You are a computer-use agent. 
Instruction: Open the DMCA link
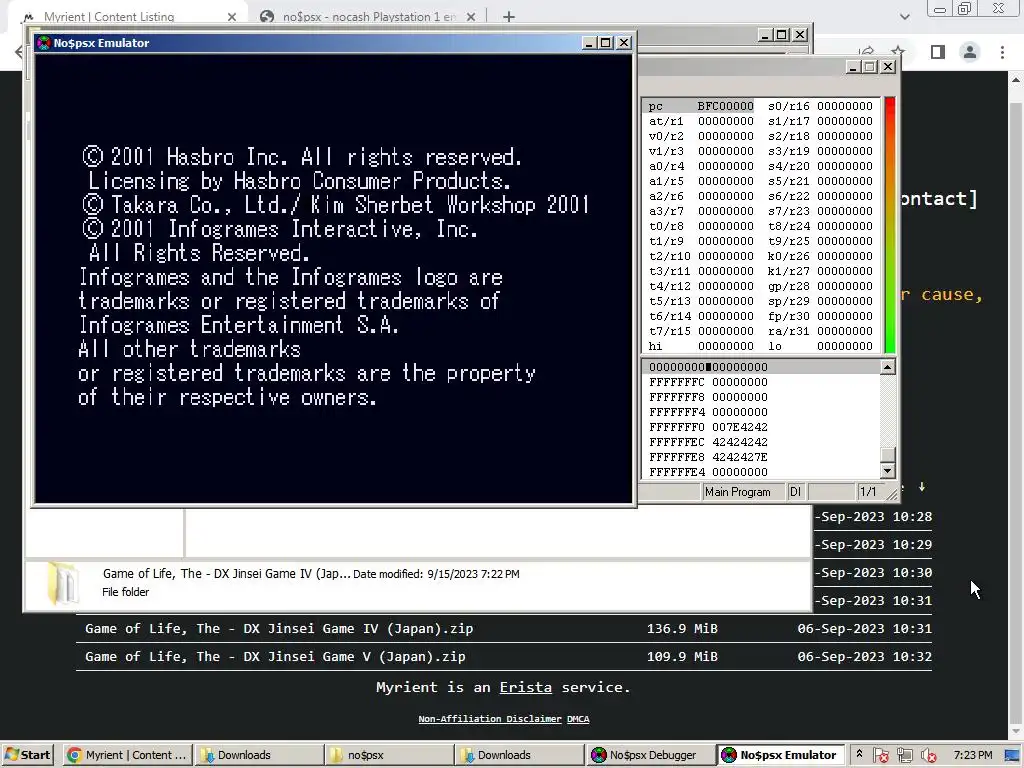coord(578,718)
